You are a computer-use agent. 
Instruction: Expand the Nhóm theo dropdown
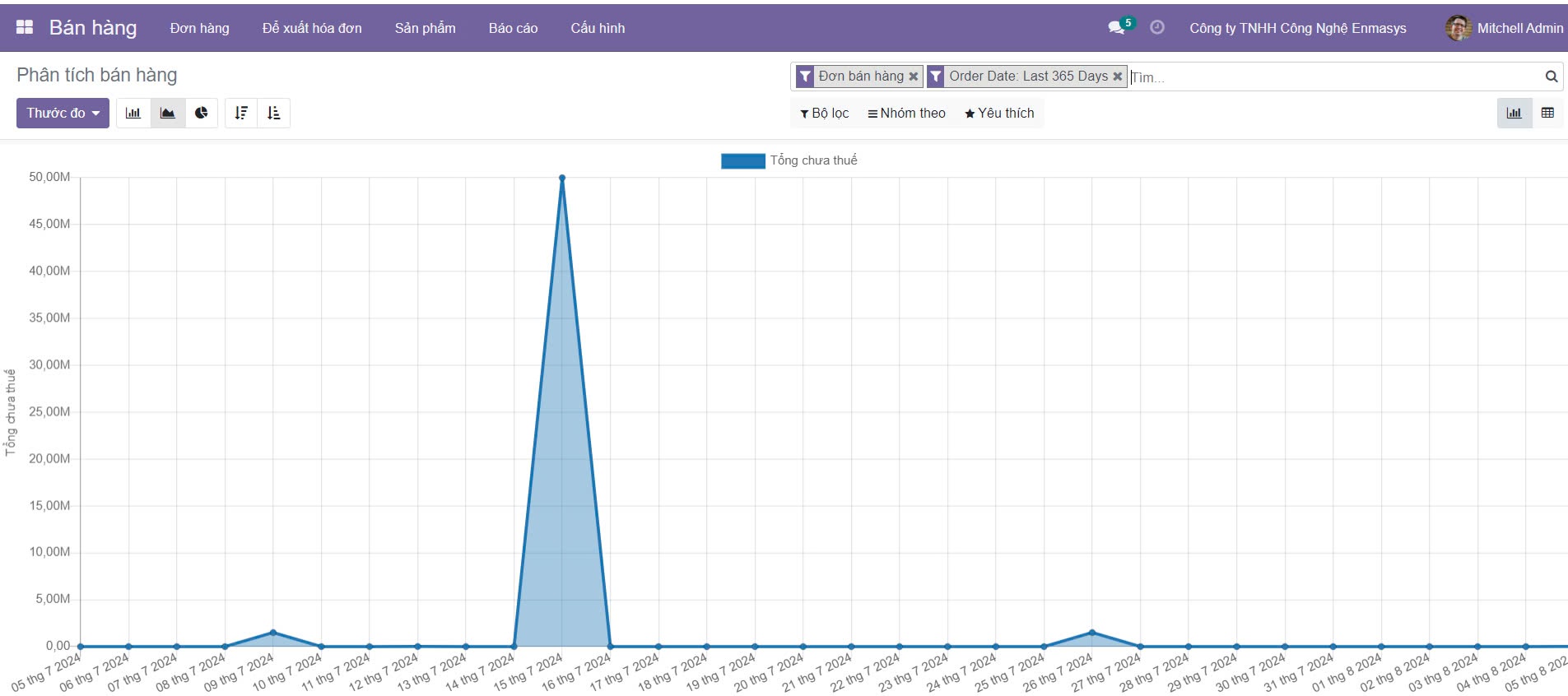[x=906, y=113]
